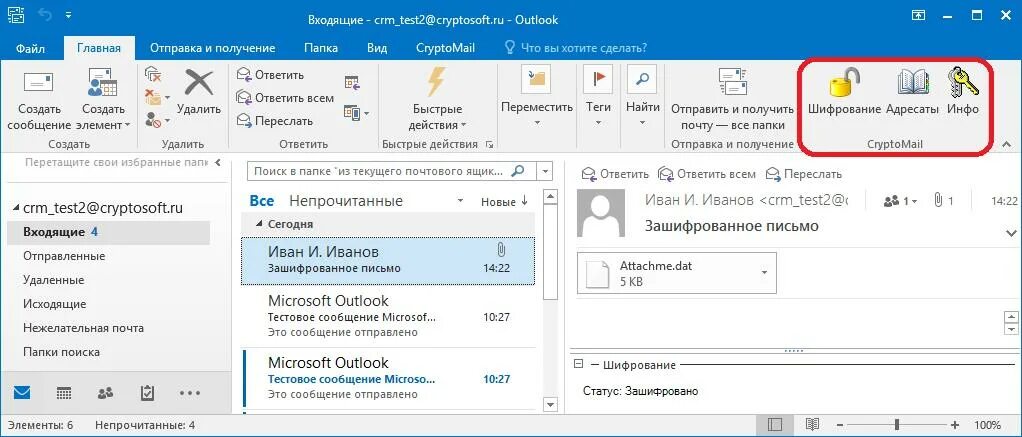Open the Отправленные folder
Image resolution: width=1022 pixels, height=437 pixels.
coord(64,256)
